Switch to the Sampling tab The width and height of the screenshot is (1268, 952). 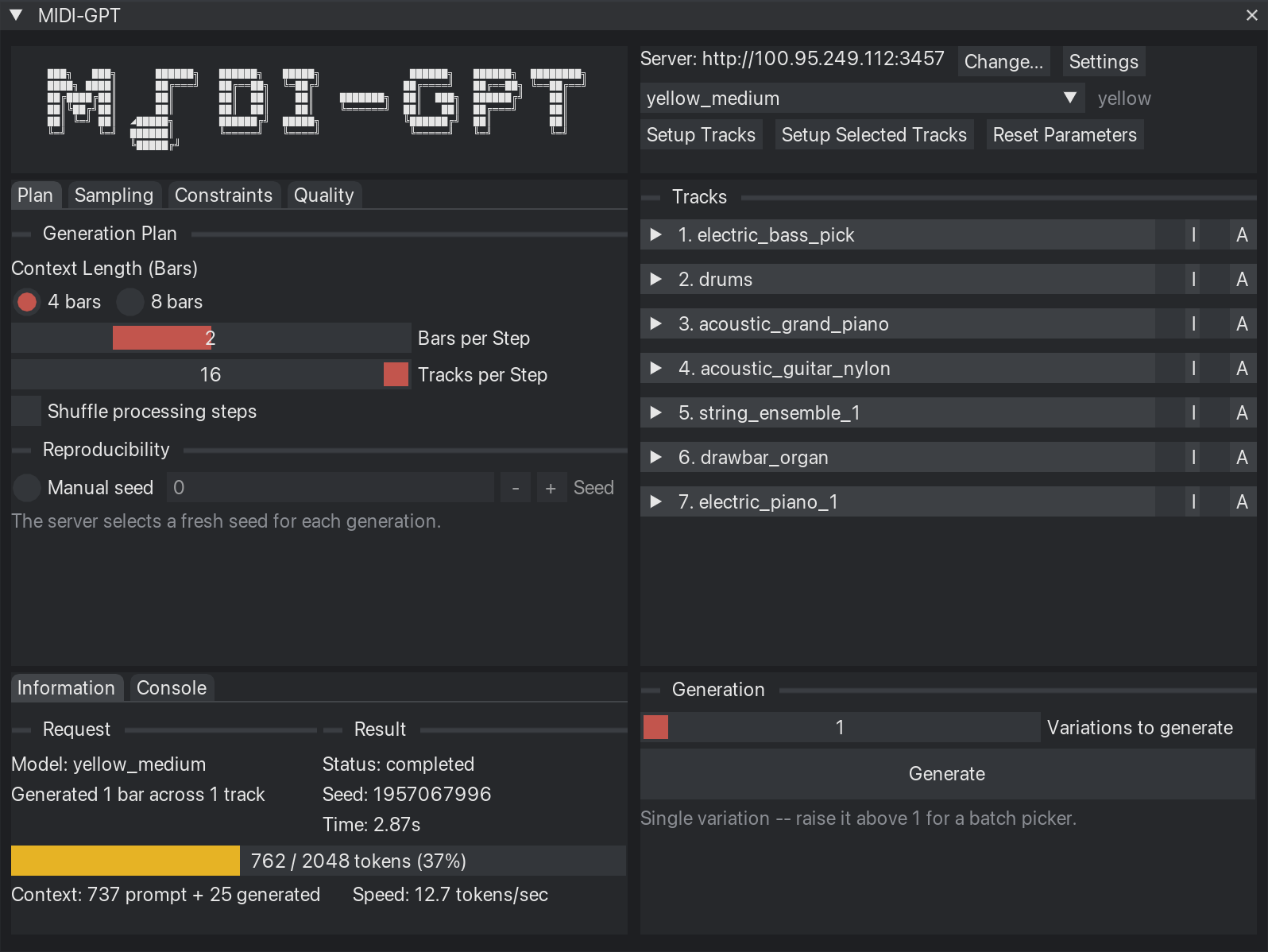pos(114,195)
